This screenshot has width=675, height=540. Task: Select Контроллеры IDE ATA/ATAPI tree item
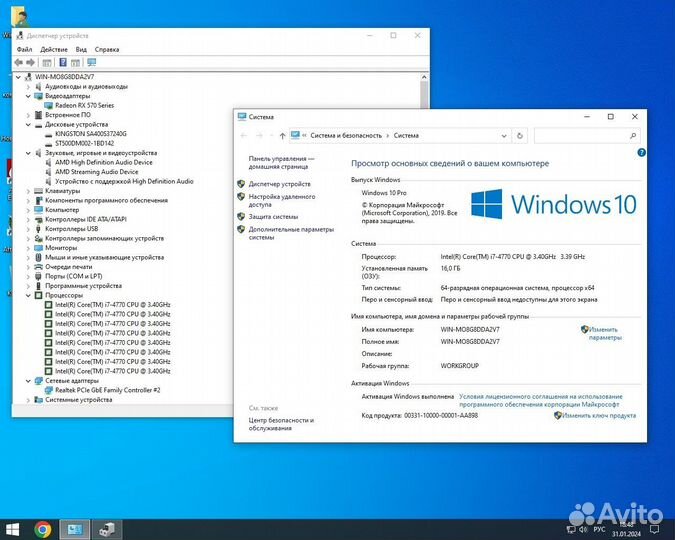86,220
